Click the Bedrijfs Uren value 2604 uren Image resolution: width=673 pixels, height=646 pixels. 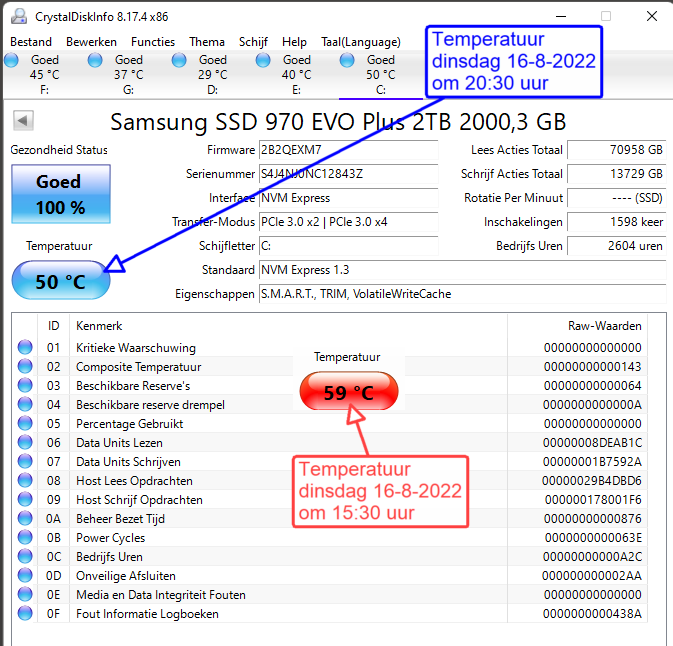click(x=617, y=246)
